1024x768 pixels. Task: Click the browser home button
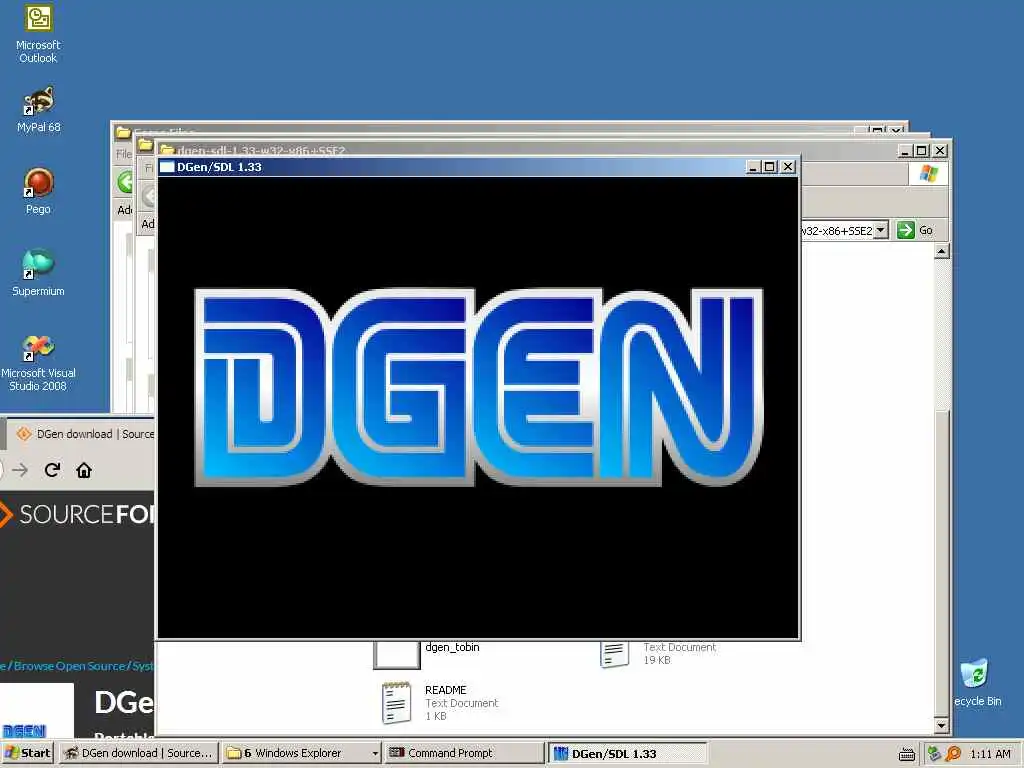(84, 470)
